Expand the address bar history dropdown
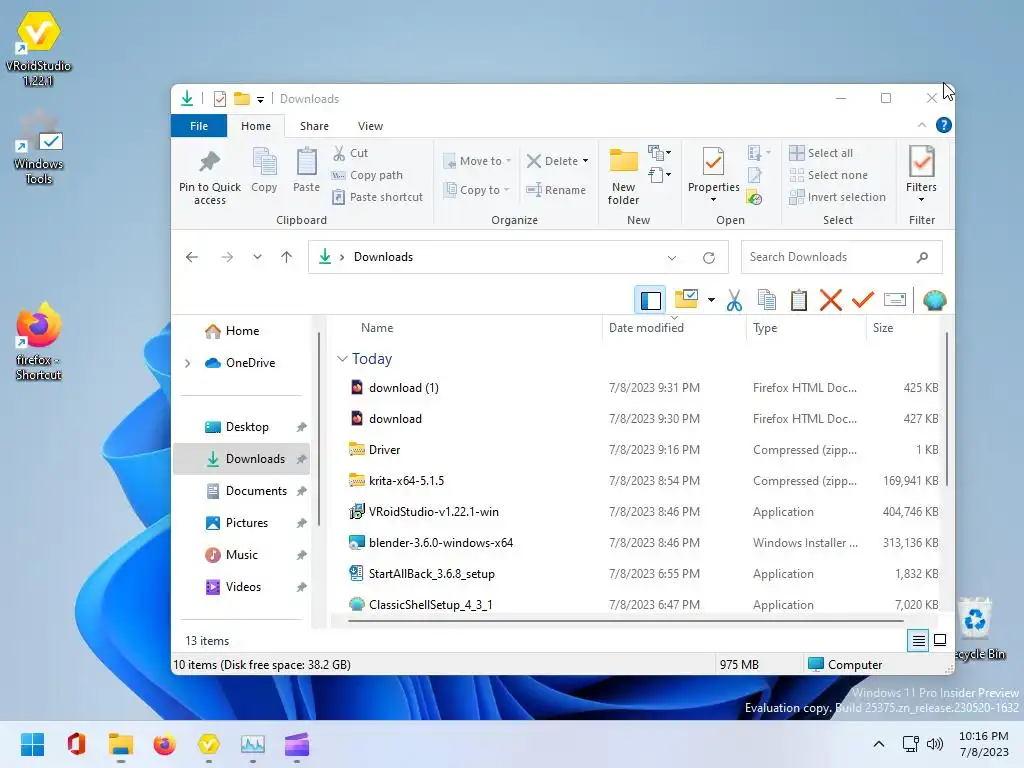The width and height of the screenshot is (1024, 768). (671, 257)
